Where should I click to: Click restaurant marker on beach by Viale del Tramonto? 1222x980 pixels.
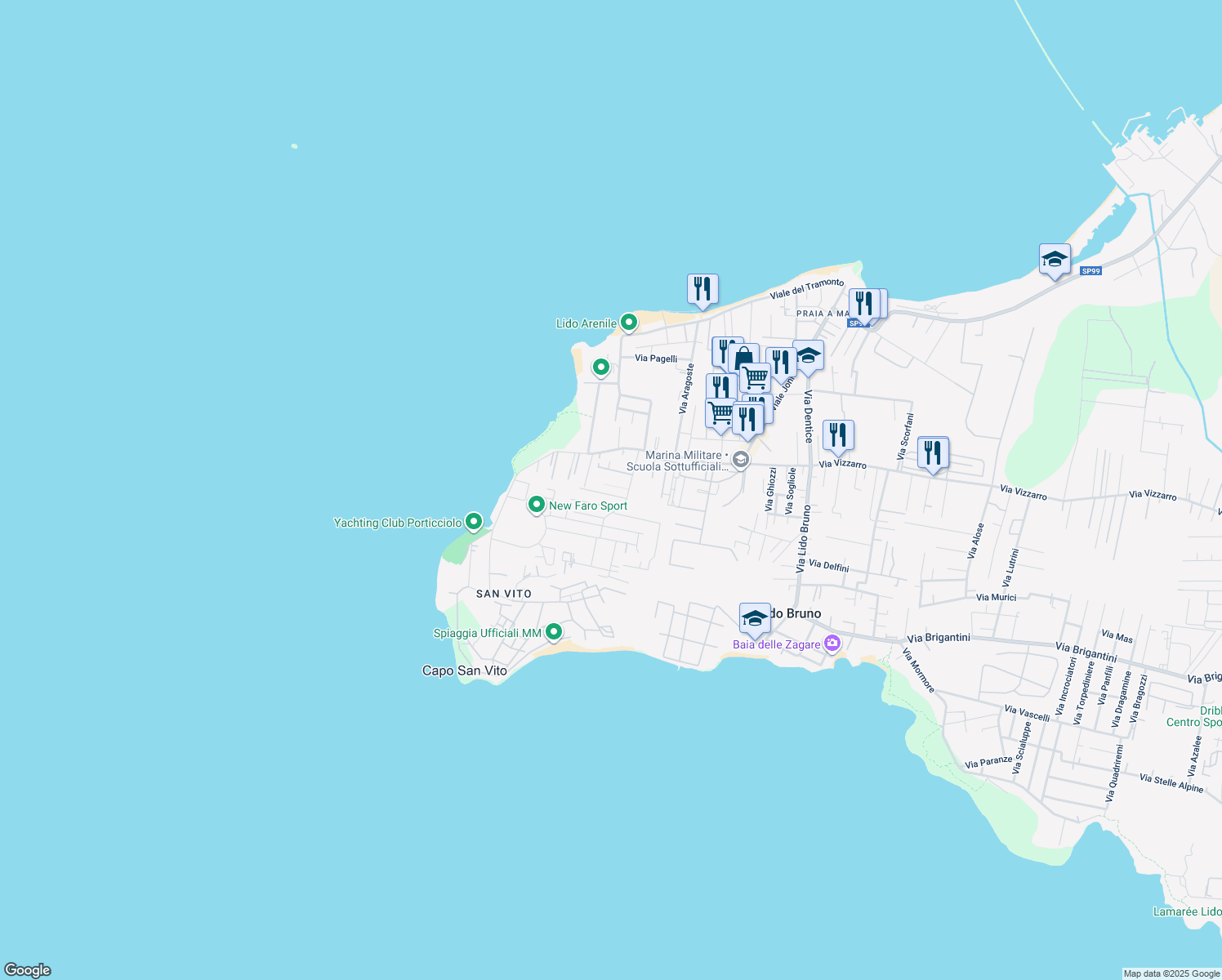(x=702, y=290)
